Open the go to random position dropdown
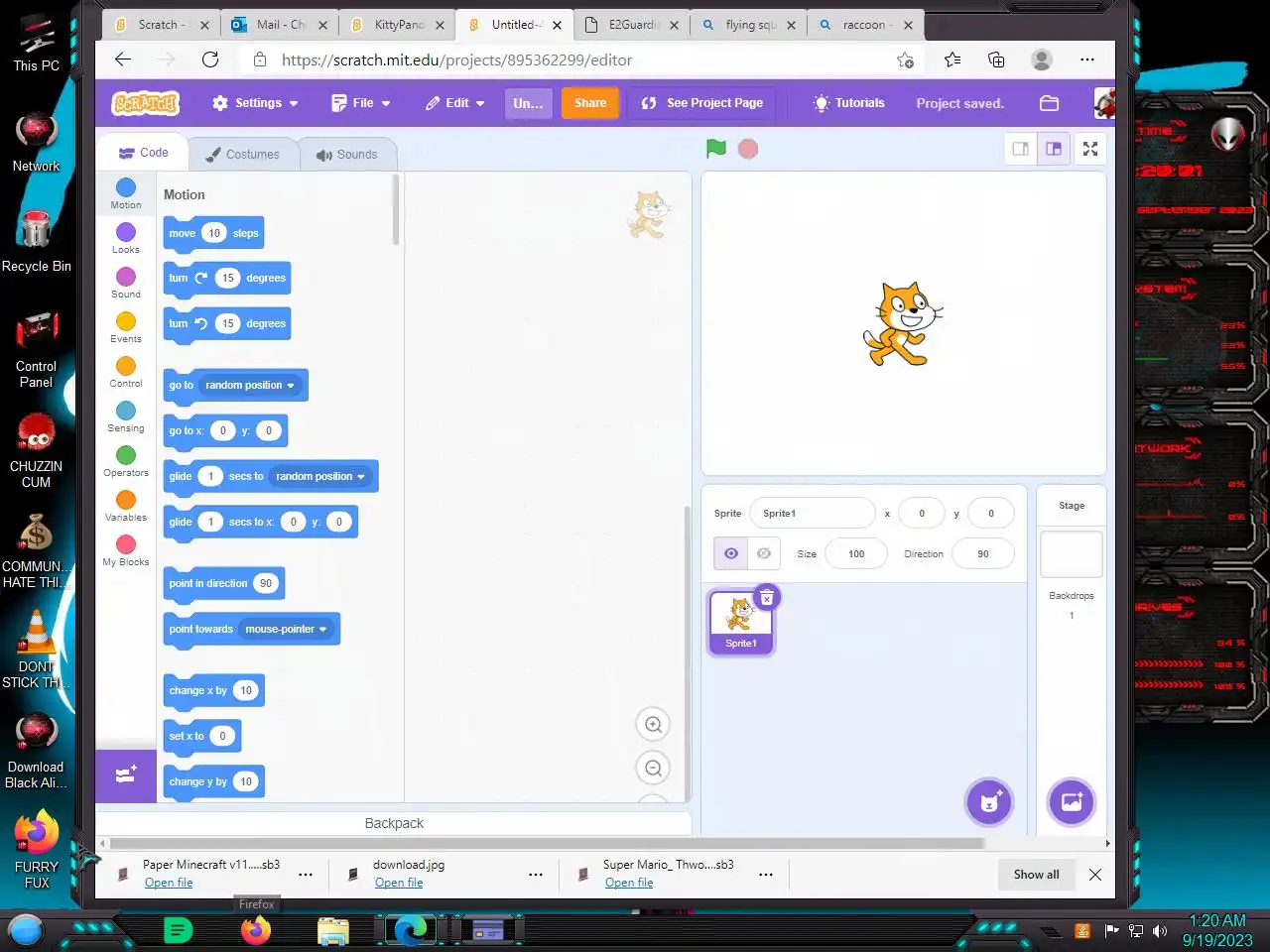The image size is (1270, 952). (250, 385)
